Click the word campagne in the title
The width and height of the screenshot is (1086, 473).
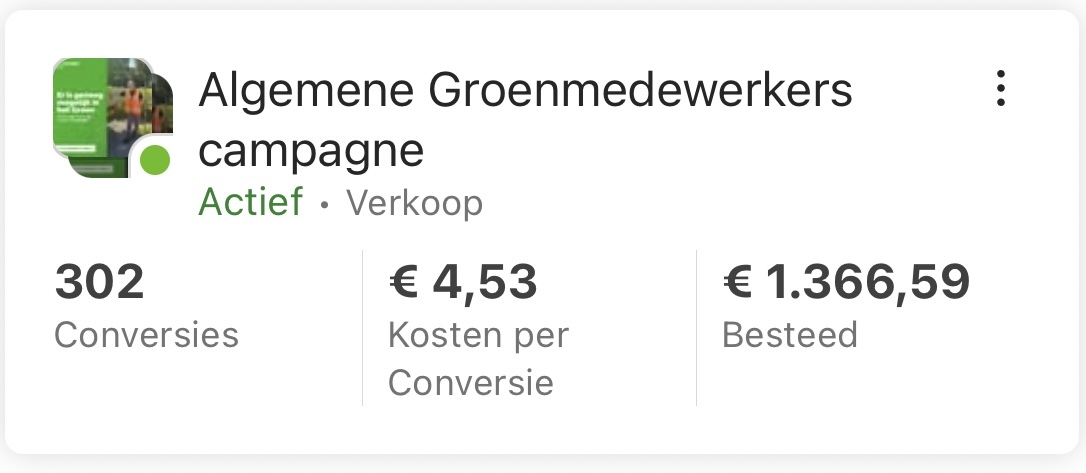click(x=311, y=151)
